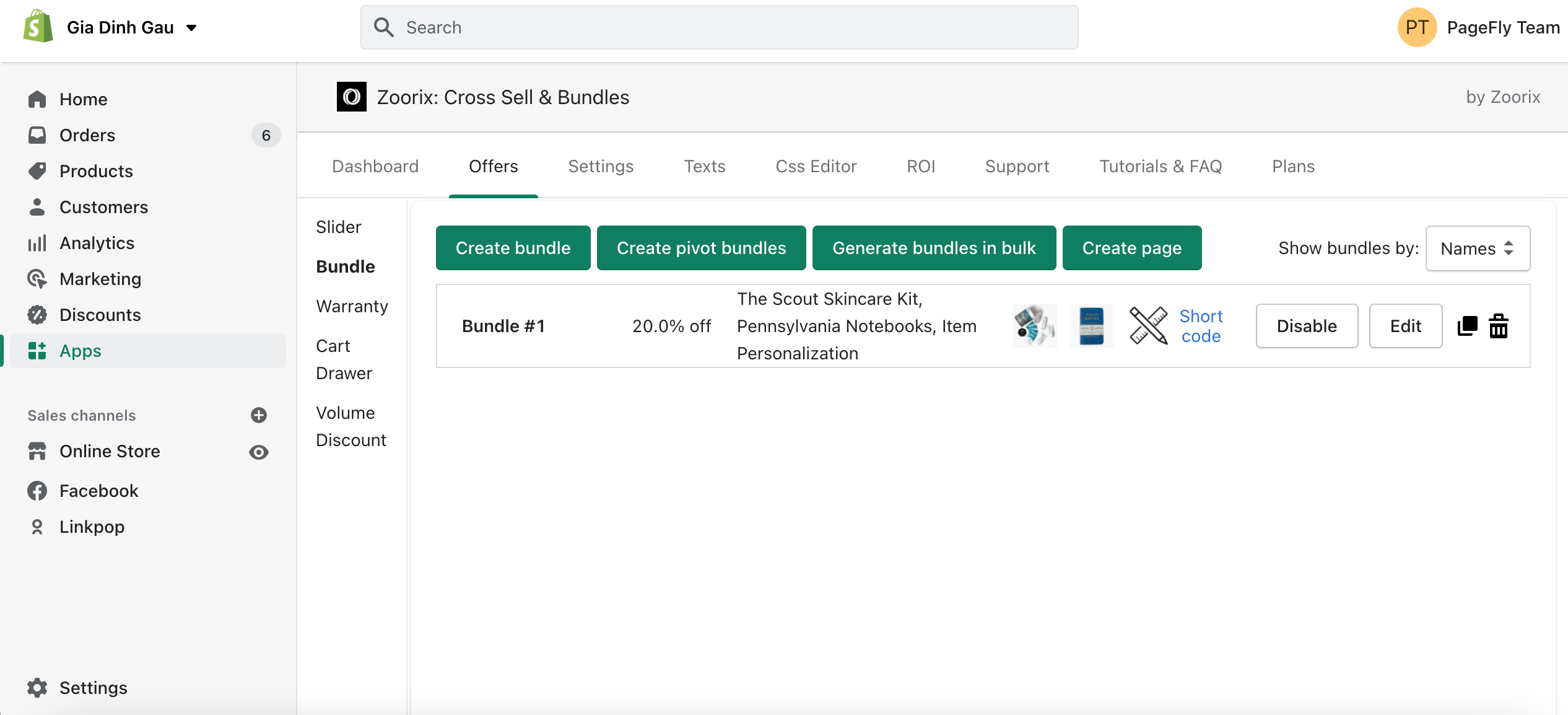Click the Linkpop icon
Image resolution: width=1568 pixels, height=715 pixels.
point(37,527)
